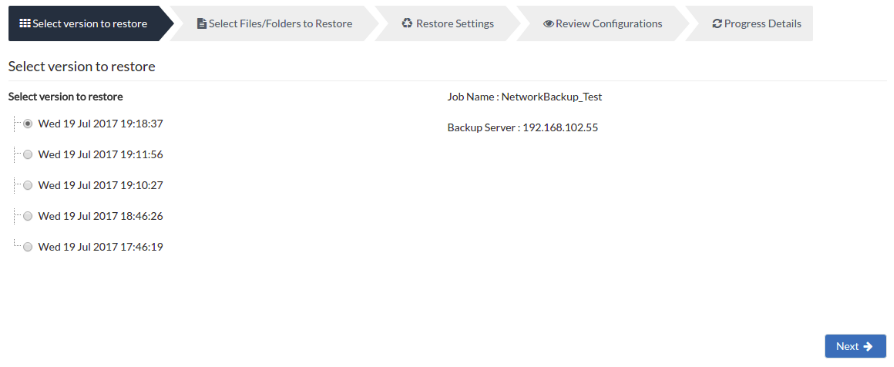Click the refresh icon beside Progress Details
The height and width of the screenshot is (367, 894).
(717, 24)
